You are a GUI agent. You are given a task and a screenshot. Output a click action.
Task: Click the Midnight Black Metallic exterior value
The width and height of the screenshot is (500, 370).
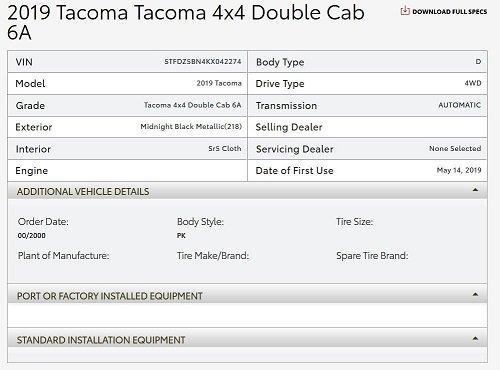[191, 127]
